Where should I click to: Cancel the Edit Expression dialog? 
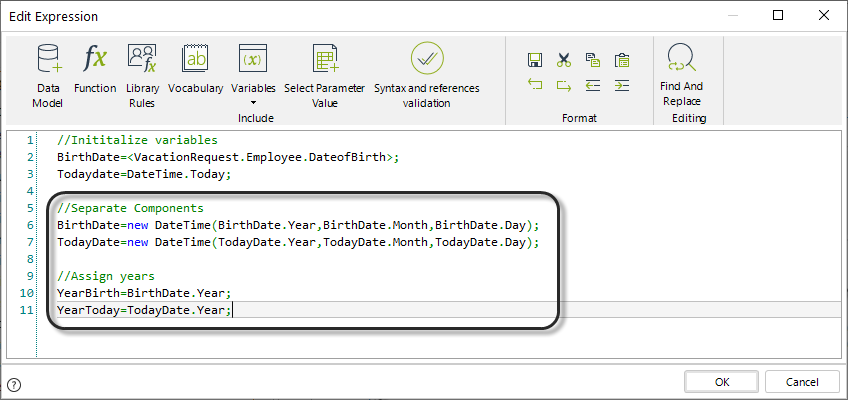click(x=802, y=382)
